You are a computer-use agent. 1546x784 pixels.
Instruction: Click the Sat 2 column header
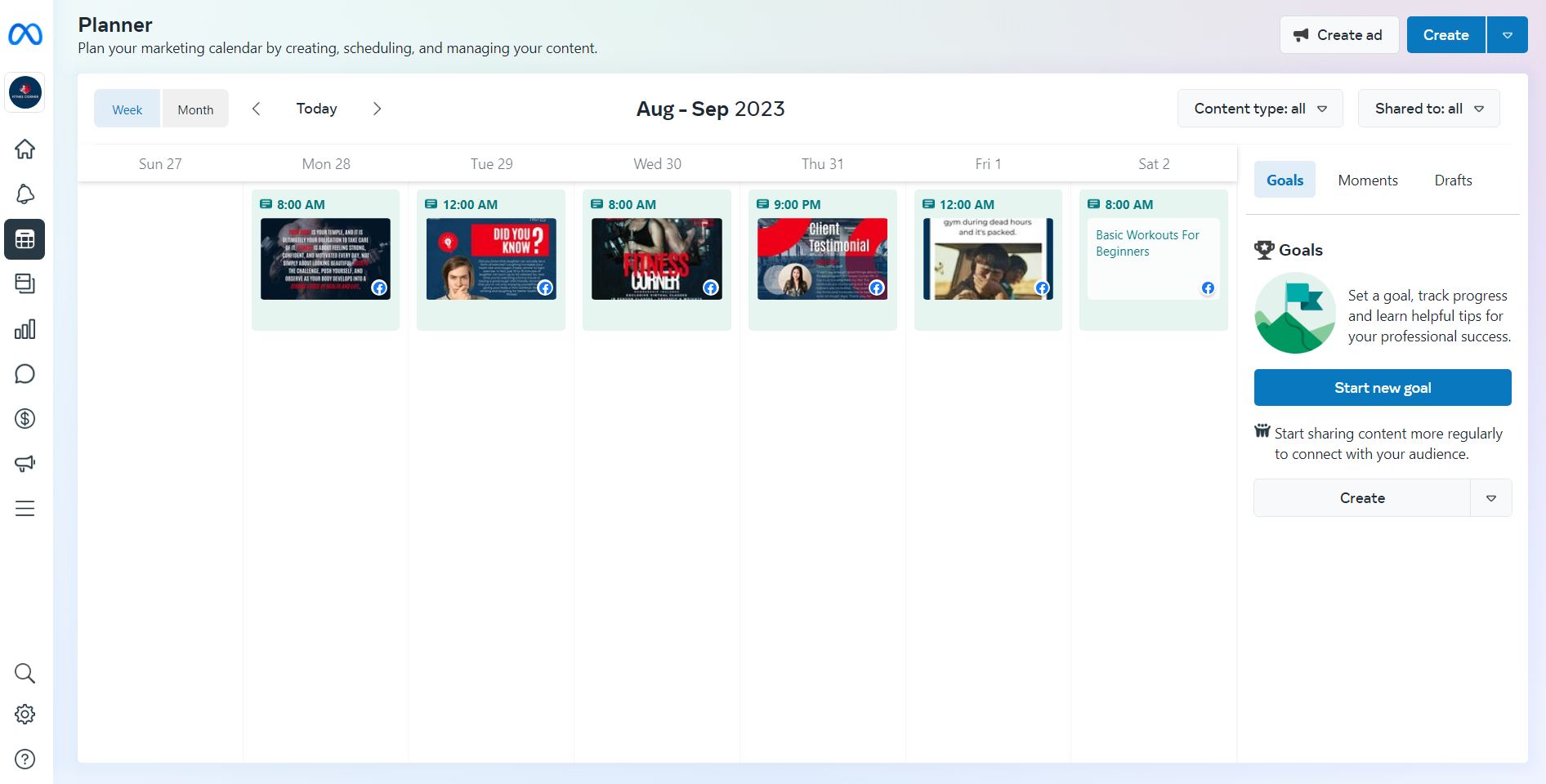[x=1155, y=163]
